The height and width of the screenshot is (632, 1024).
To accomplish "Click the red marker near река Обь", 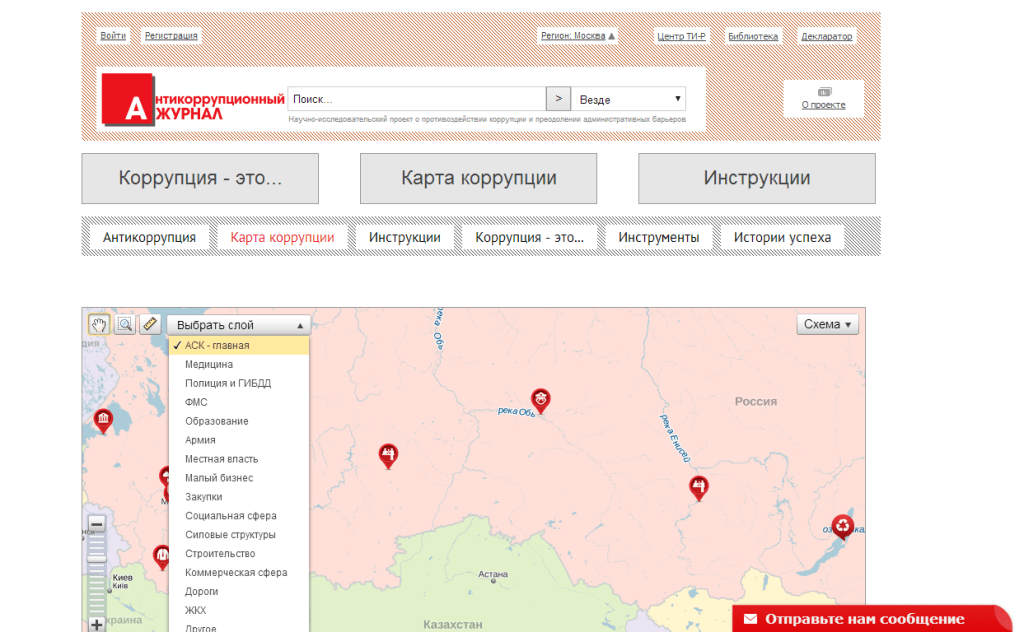I will 540,399.
